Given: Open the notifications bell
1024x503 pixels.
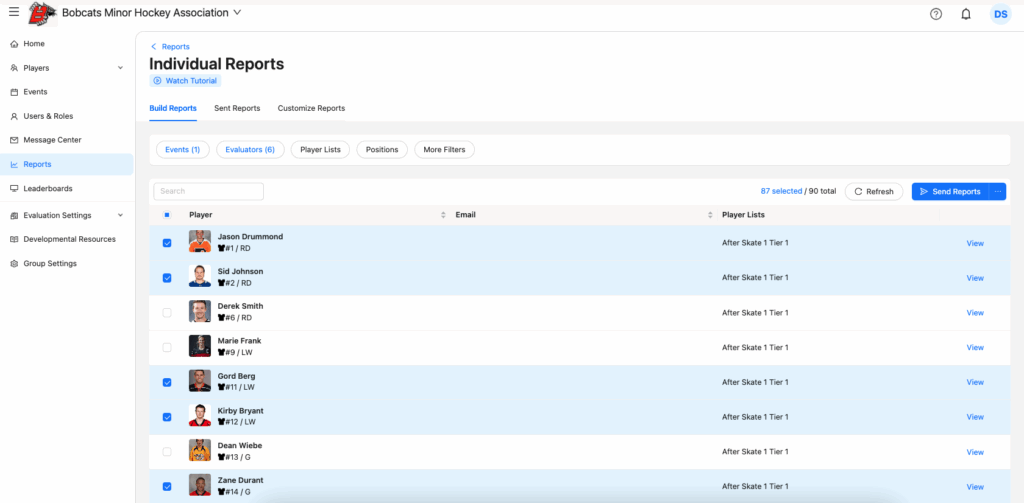Looking at the screenshot, I should click(965, 14).
